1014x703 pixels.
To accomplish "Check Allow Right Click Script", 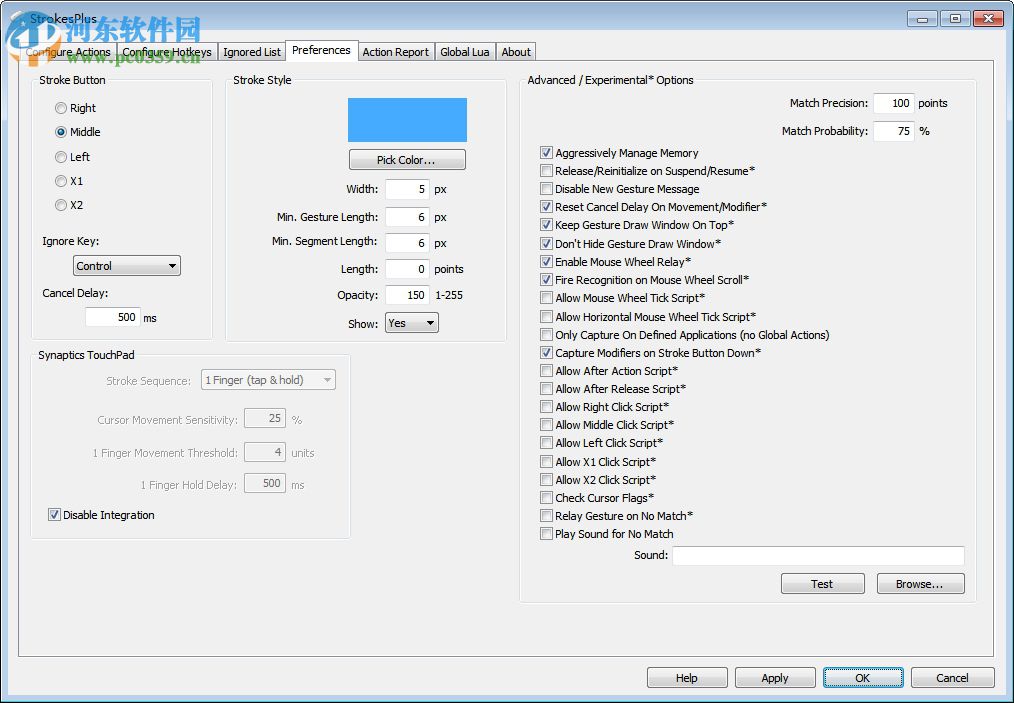I will [546, 407].
